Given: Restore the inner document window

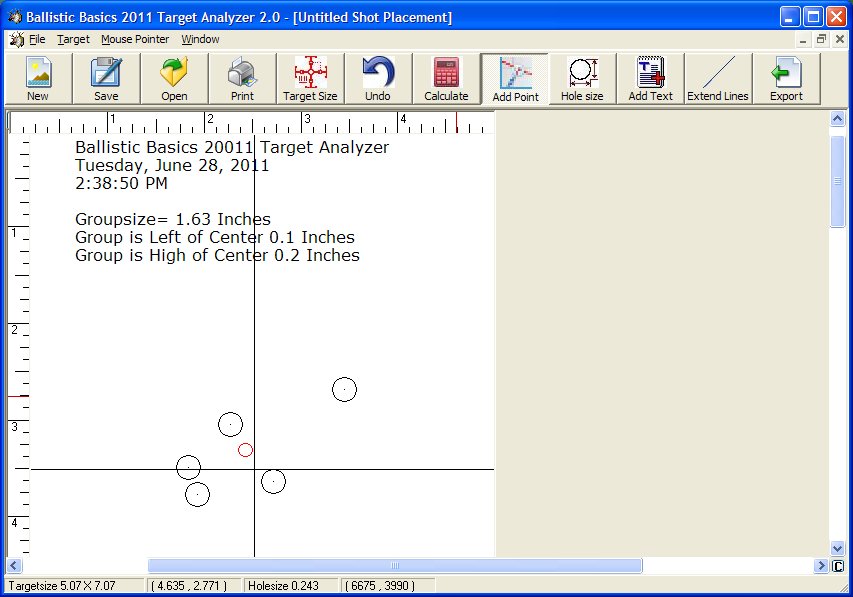Looking at the screenshot, I should 821,39.
